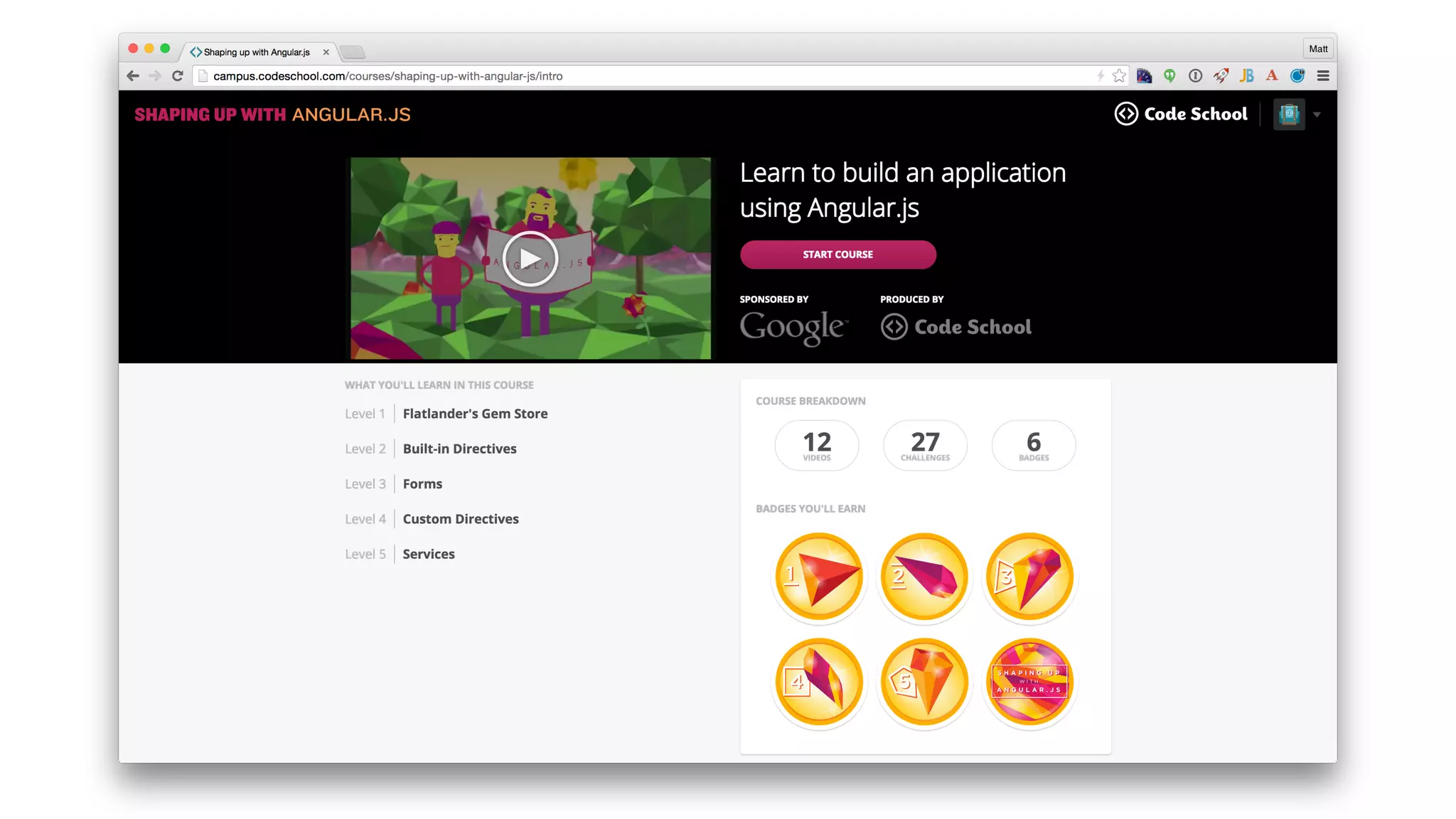1456x819 pixels.
Task: Open the 1Password extension icon
Action: 1195,76
